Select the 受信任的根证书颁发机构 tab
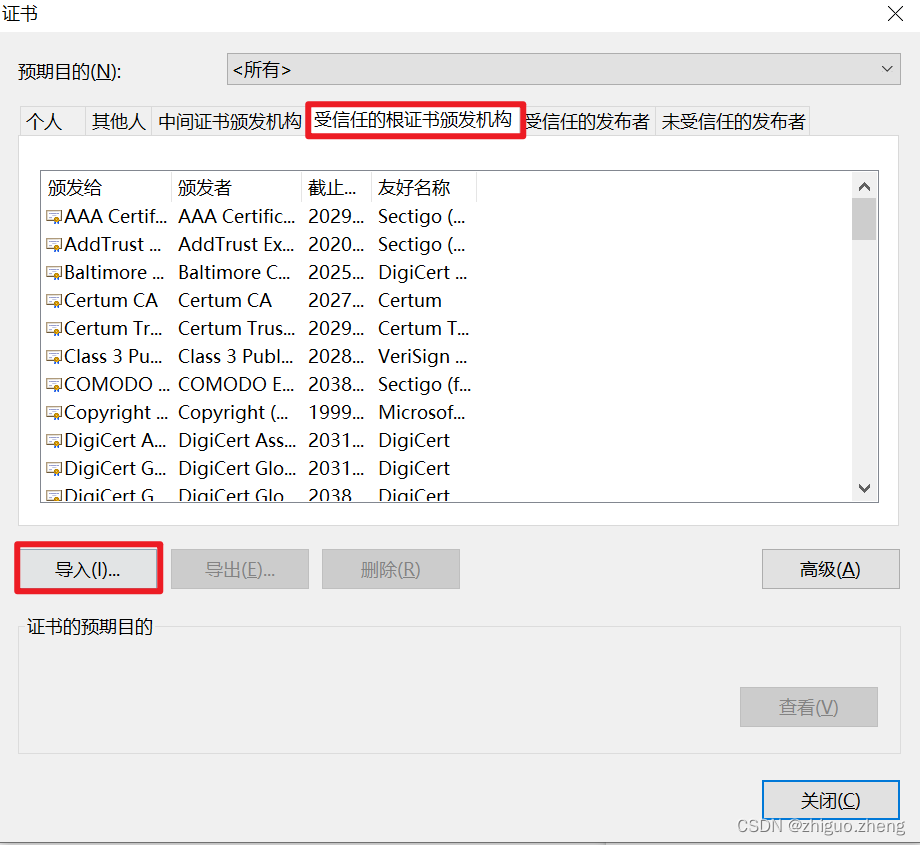This screenshot has height=845, width=920. [414, 120]
